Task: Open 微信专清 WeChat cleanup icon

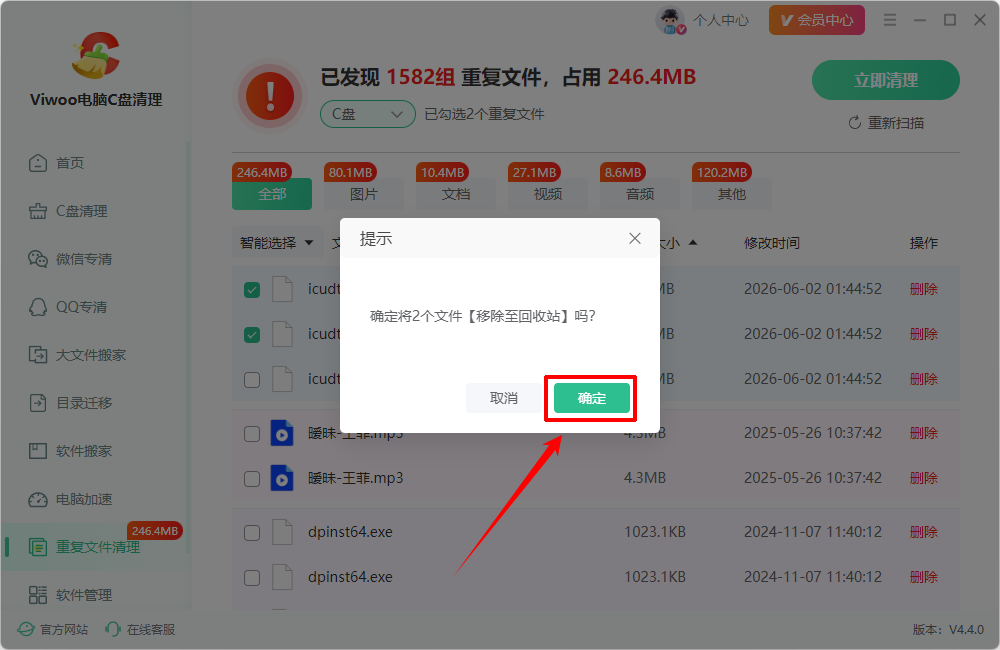Action: tap(38, 259)
